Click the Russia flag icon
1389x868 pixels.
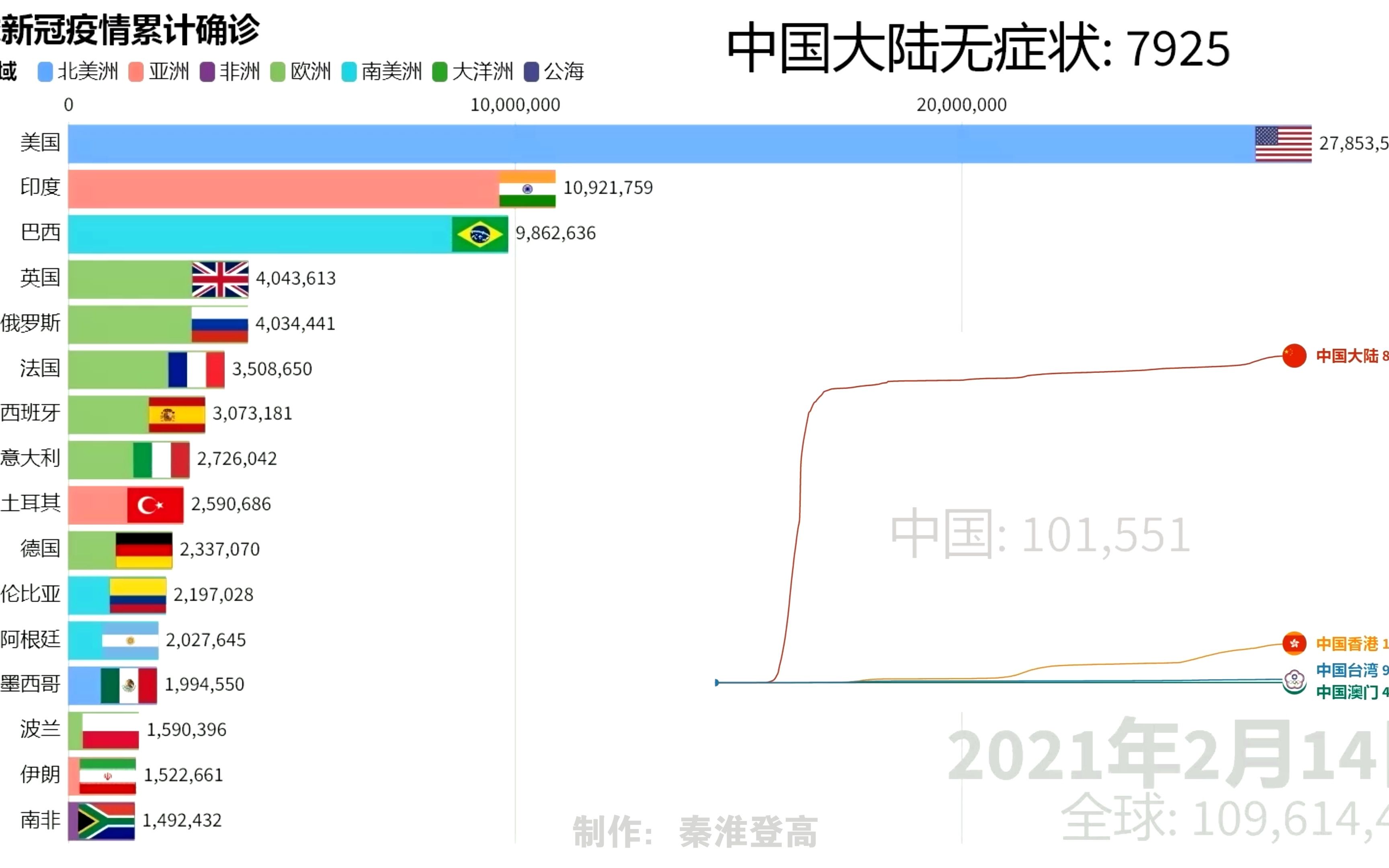tap(220, 324)
